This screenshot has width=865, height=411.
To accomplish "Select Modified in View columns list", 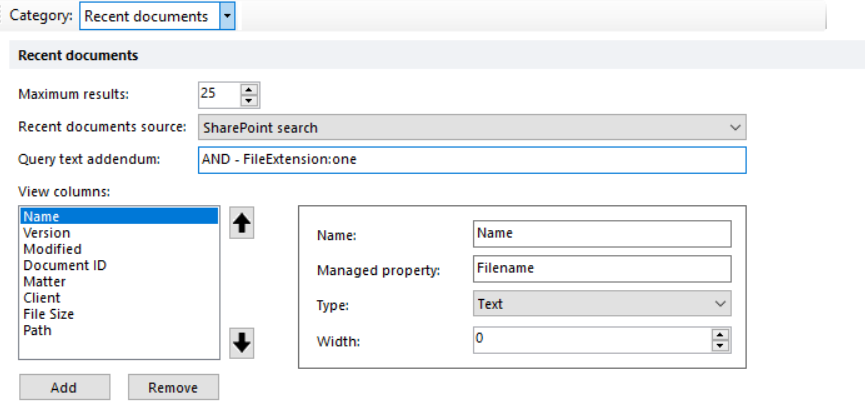I will [119, 249].
